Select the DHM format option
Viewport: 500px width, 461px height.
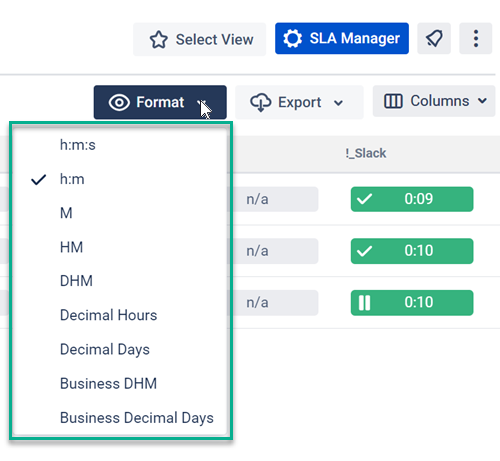(x=120, y=281)
